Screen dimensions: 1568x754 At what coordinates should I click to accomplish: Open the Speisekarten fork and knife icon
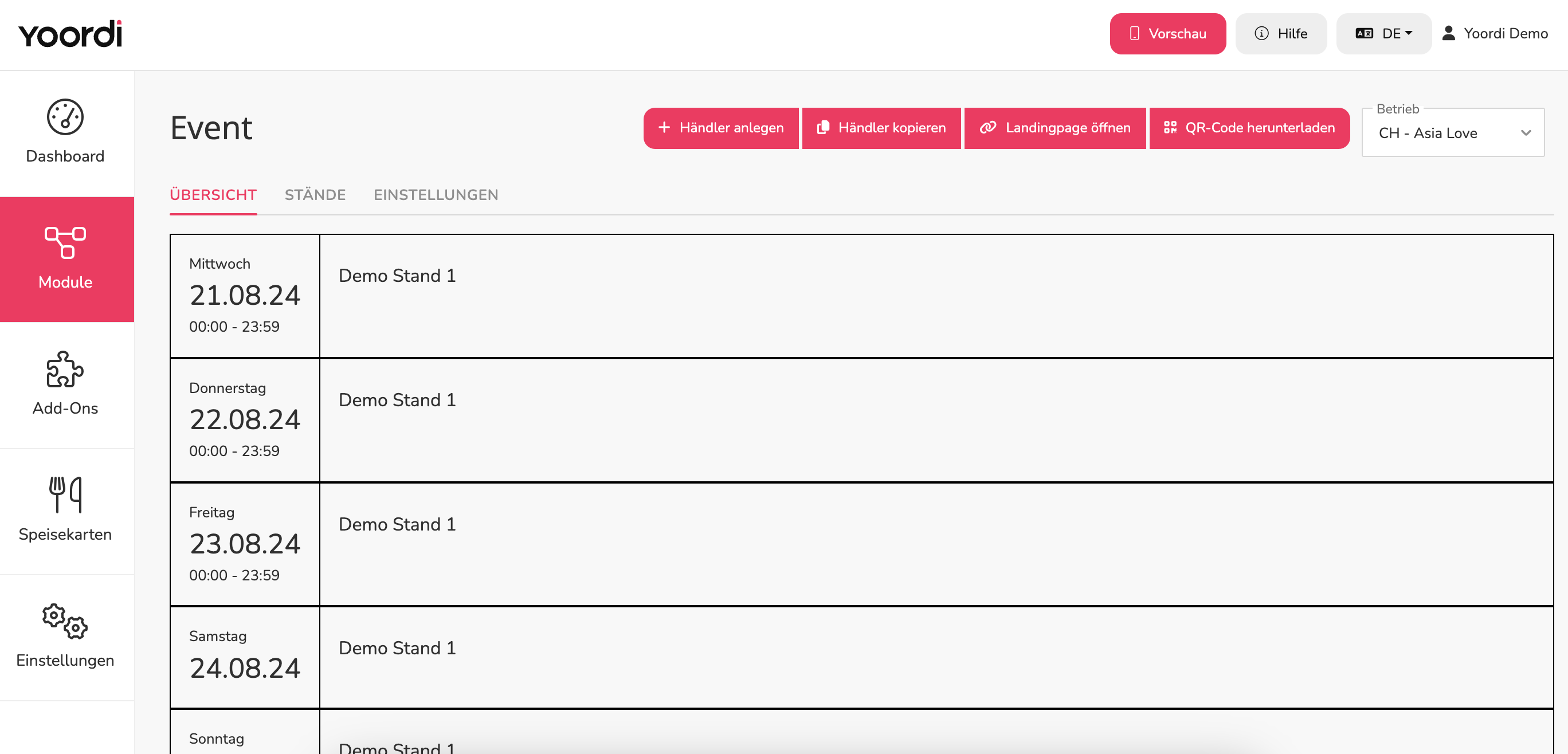[x=65, y=495]
